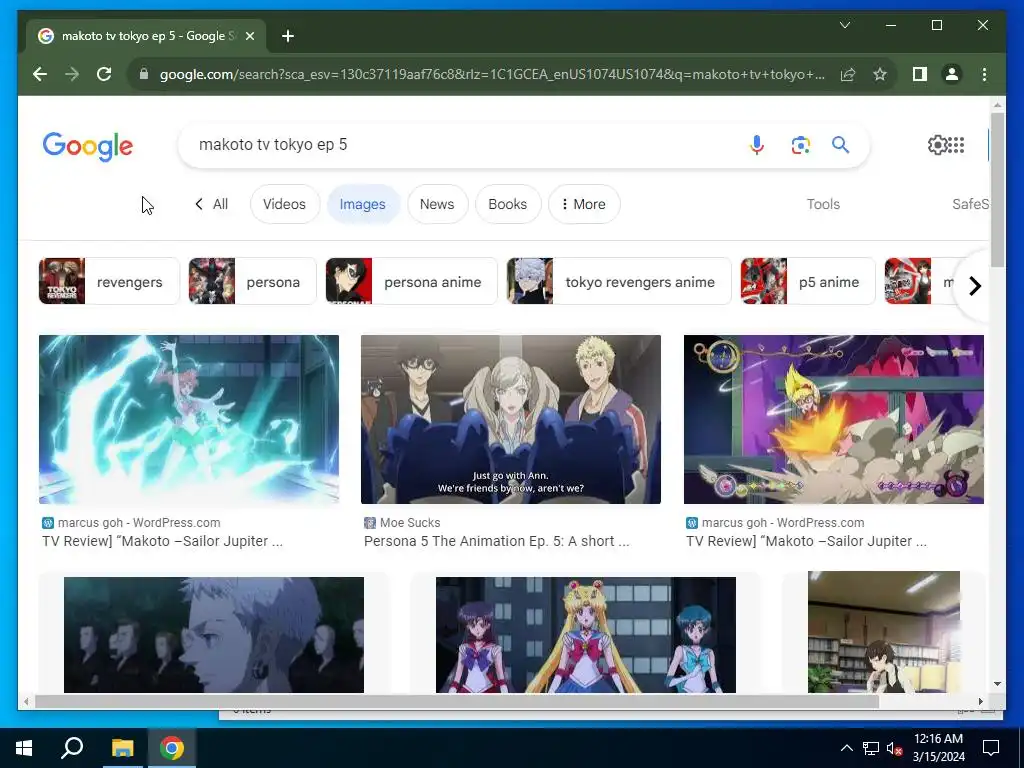The width and height of the screenshot is (1024, 768).
Task: Close the makoto tv tokyo ep 5 tab
Action: click(x=249, y=36)
